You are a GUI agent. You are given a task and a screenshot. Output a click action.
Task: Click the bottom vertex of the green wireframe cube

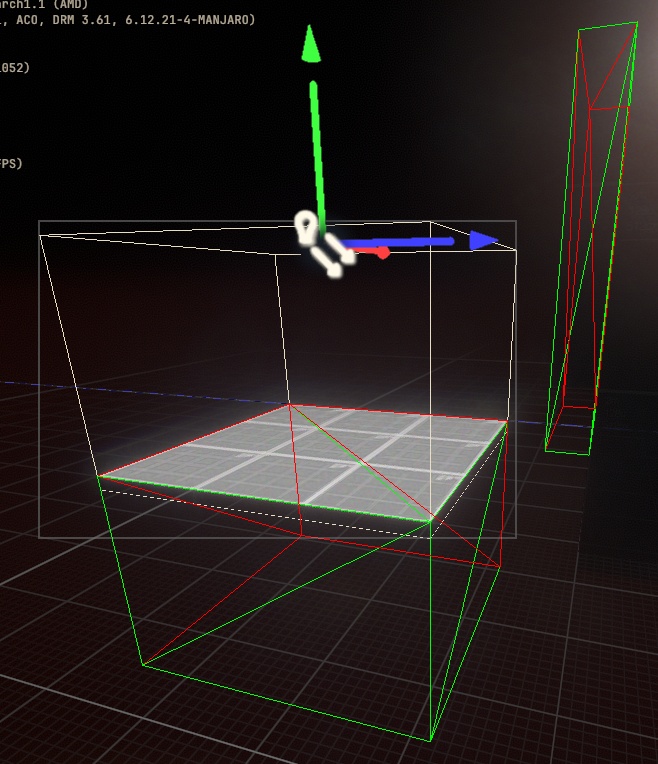(x=431, y=741)
